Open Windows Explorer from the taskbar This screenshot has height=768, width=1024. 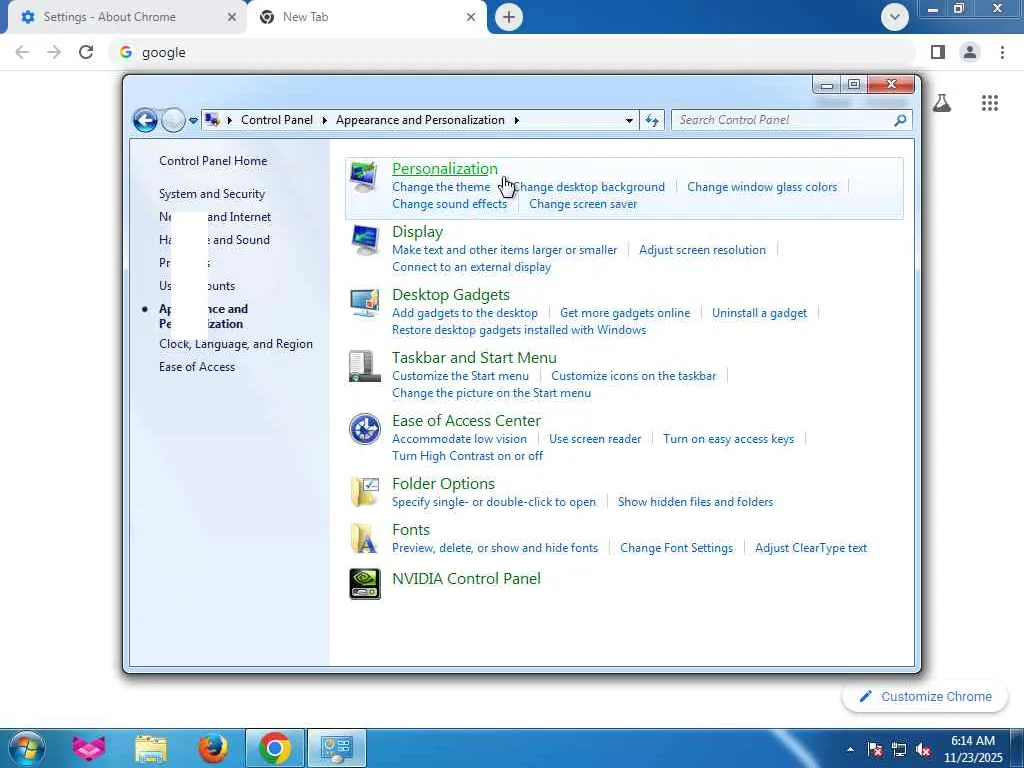[x=151, y=748]
